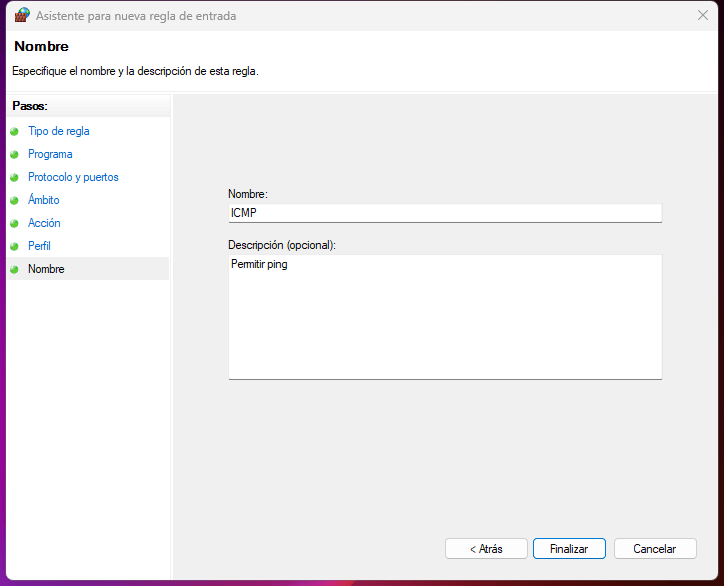Viewport: 724px width, 586px height.
Task: Click the green bullet beside Protocolo y puertos
Action: coord(14,177)
